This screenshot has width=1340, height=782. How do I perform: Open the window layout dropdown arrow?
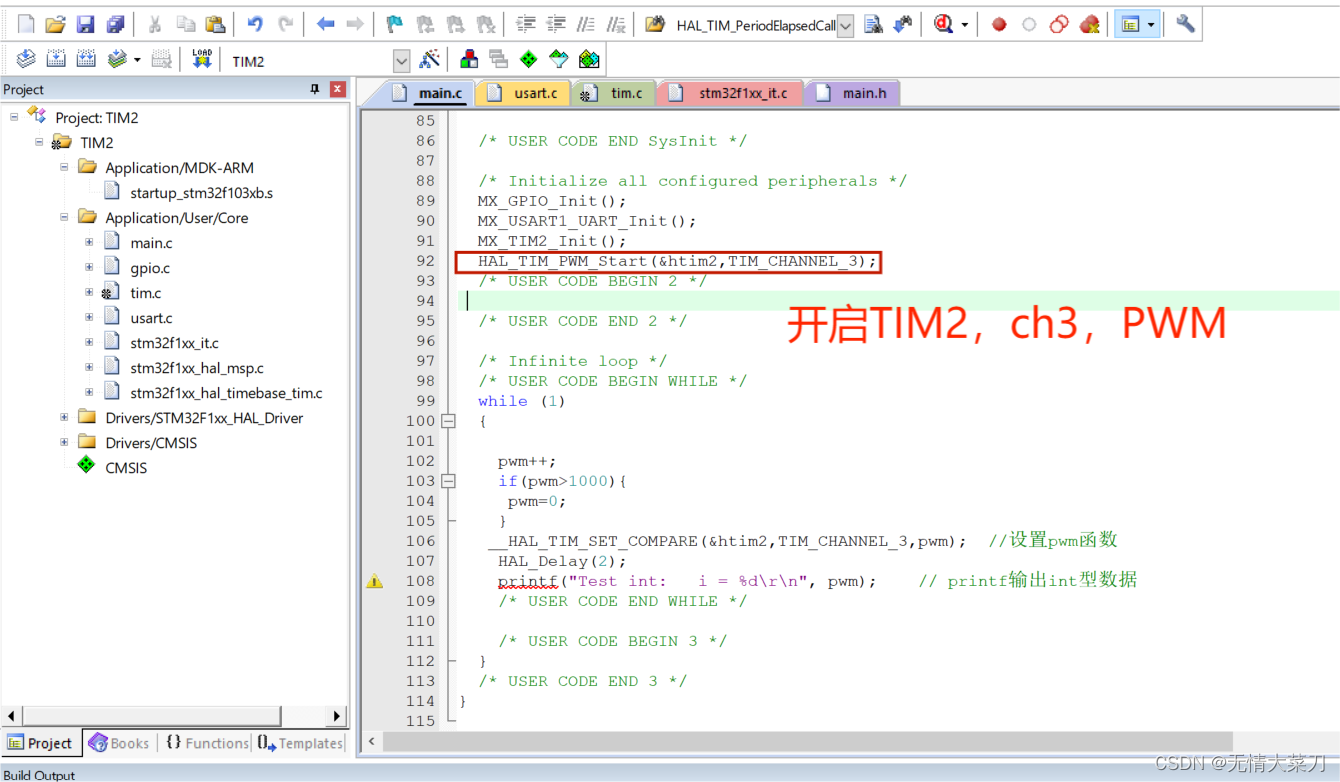(1152, 24)
